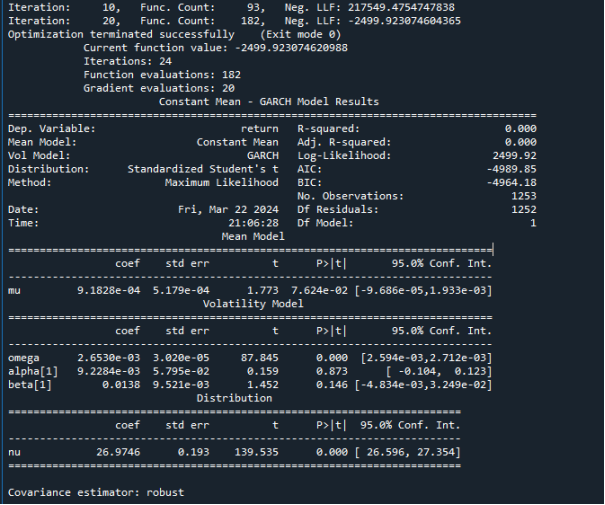605x505 pixels.
Task: Click the 'Covariance estimator: robust' line
Action: coord(95,493)
